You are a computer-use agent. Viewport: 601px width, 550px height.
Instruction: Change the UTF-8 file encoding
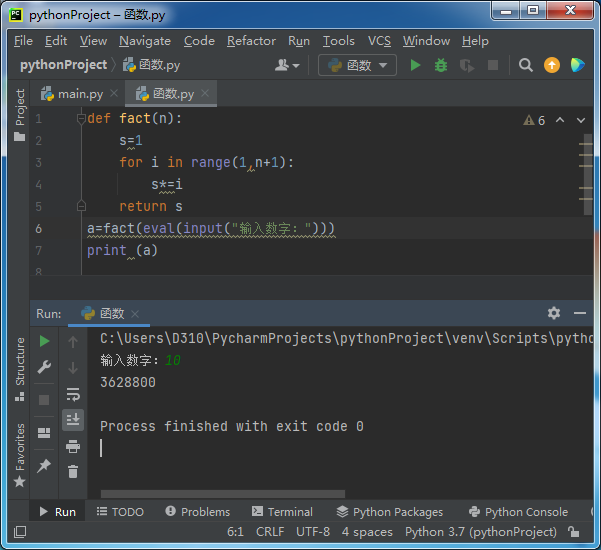[313, 532]
